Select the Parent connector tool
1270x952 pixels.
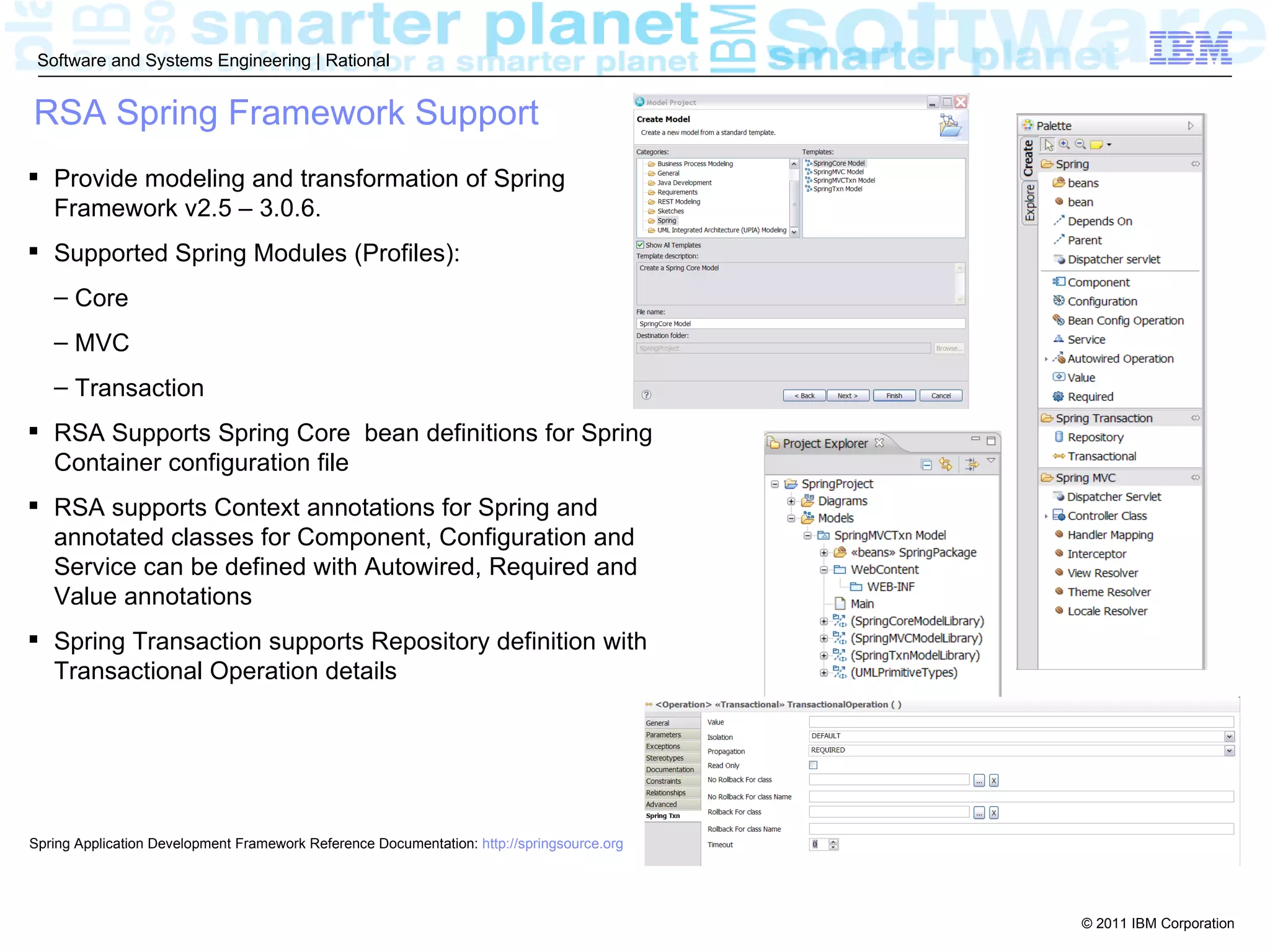(x=1078, y=240)
